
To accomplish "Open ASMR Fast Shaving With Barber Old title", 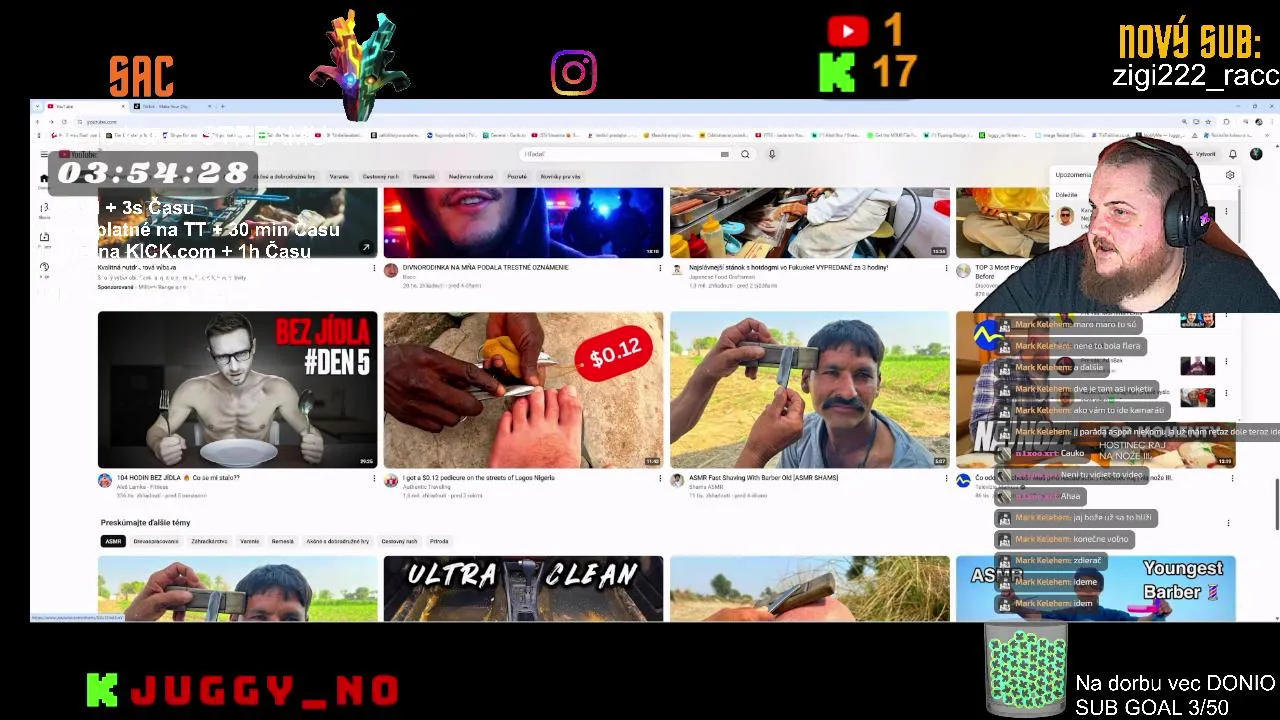I will tap(763, 478).
